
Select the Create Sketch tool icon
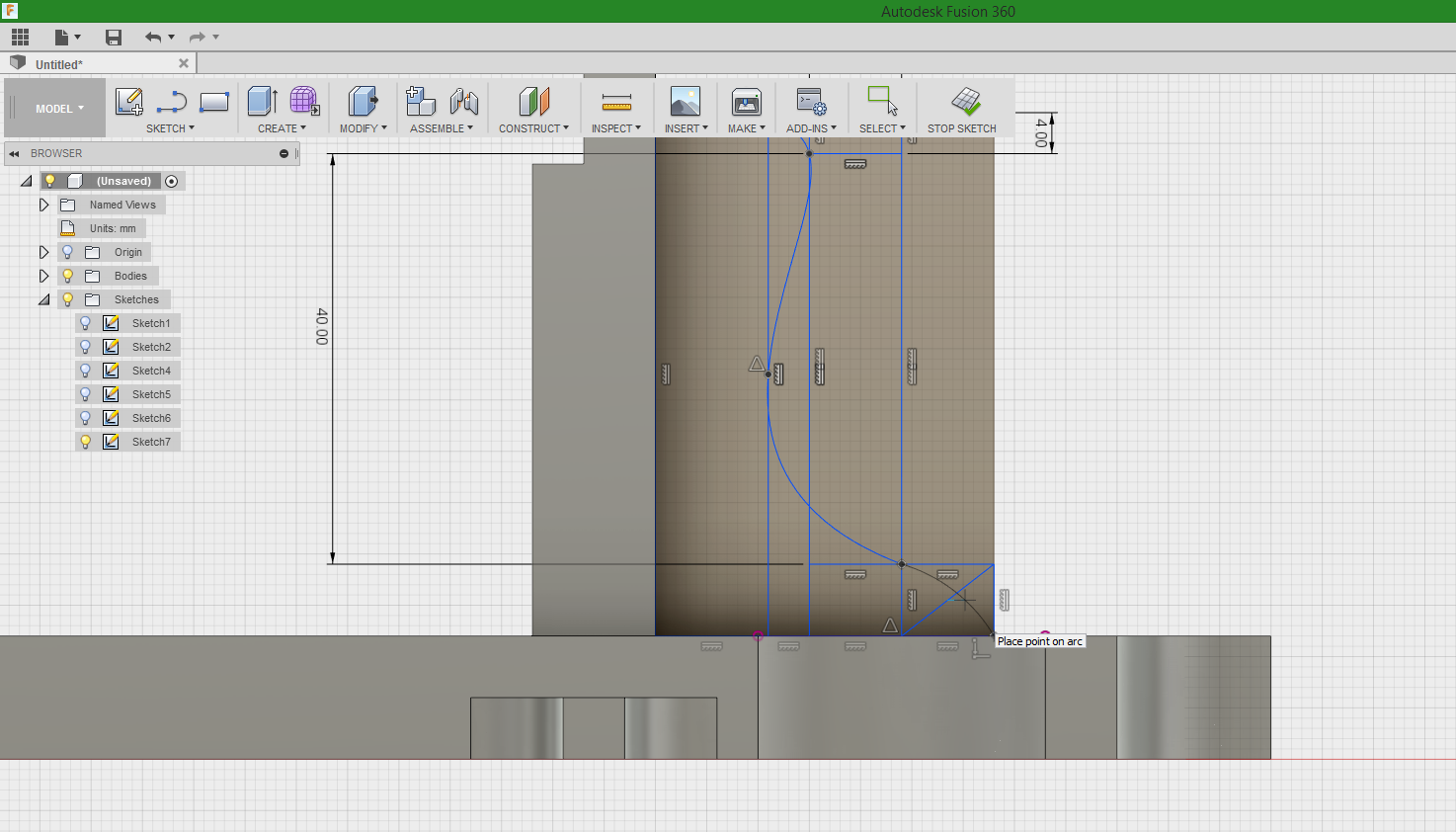(x=129, y=101)
